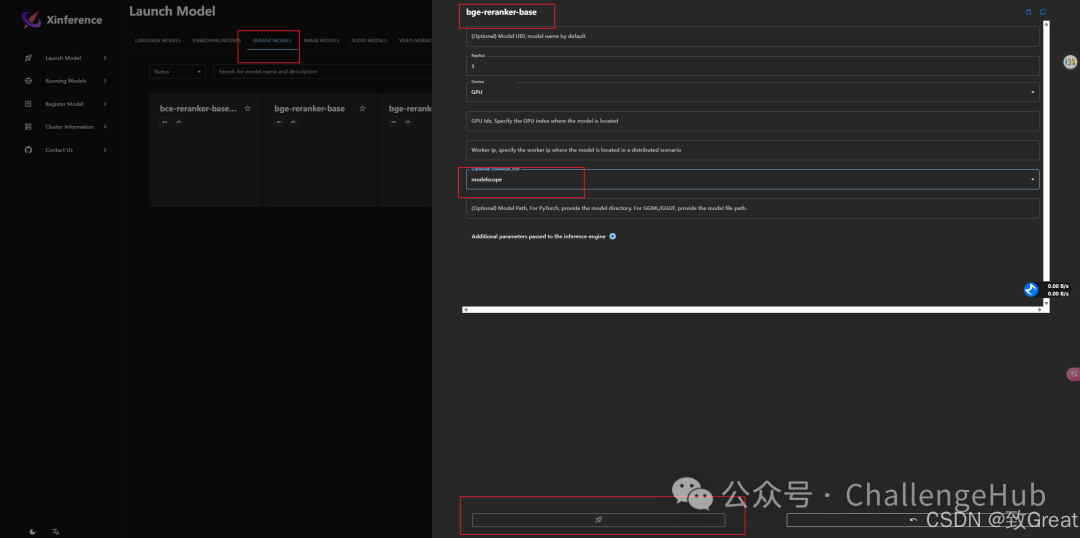Viewport: 1080px width, 538px height.
Task: Click the Register Model plus icon
Action: (x=28, y=104)
